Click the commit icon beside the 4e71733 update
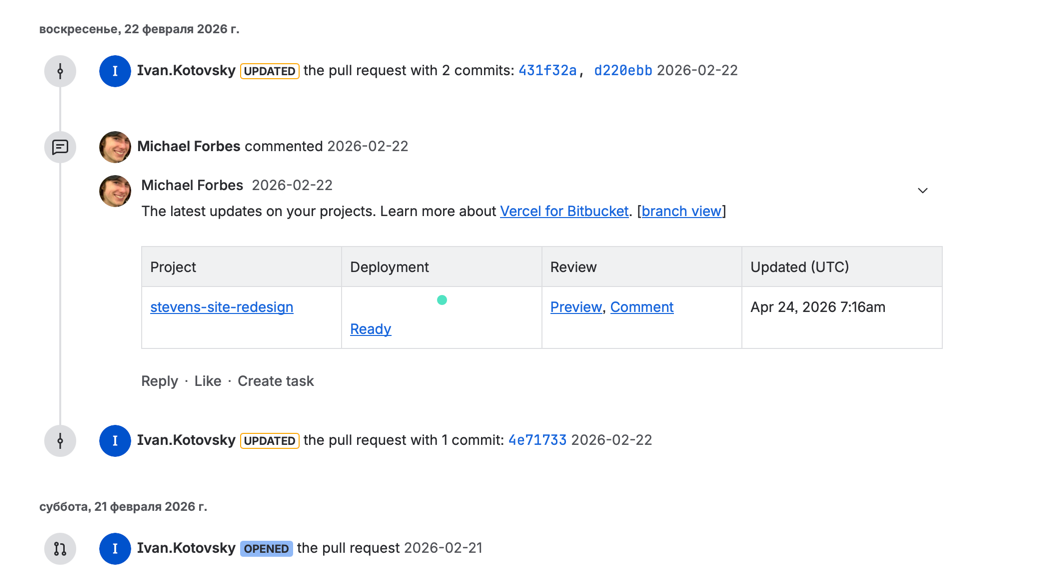The width and height of the screenshot is (1038, 584). [x=60, y=441]
